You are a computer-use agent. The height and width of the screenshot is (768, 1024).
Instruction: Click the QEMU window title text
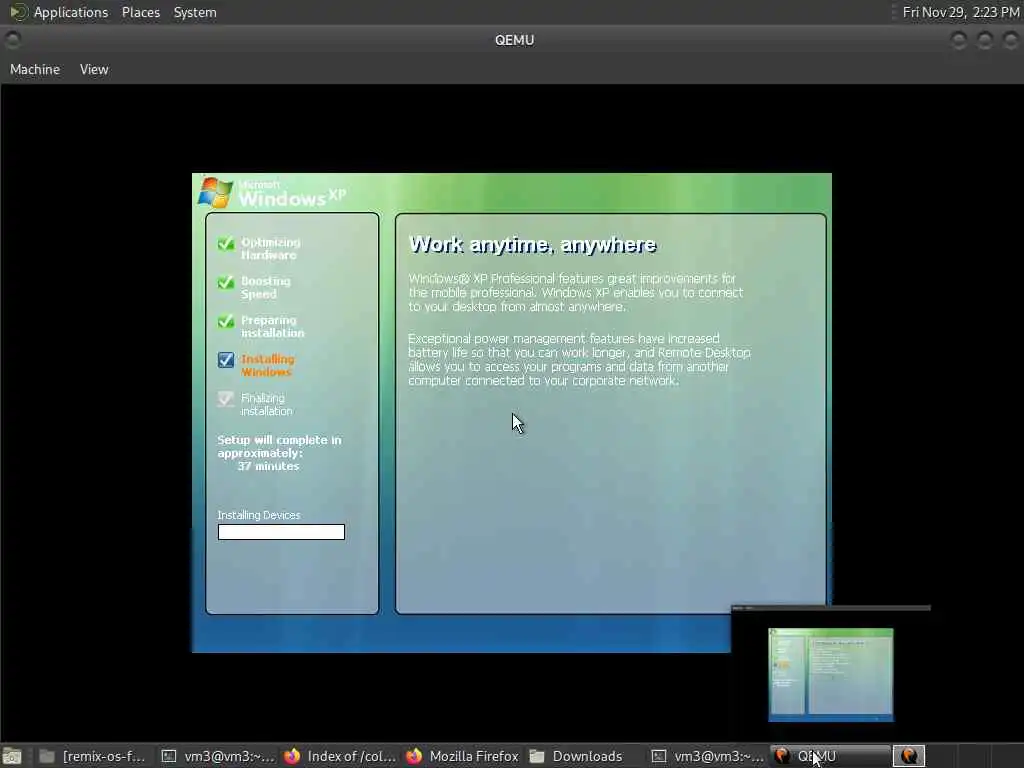(515, 40)
